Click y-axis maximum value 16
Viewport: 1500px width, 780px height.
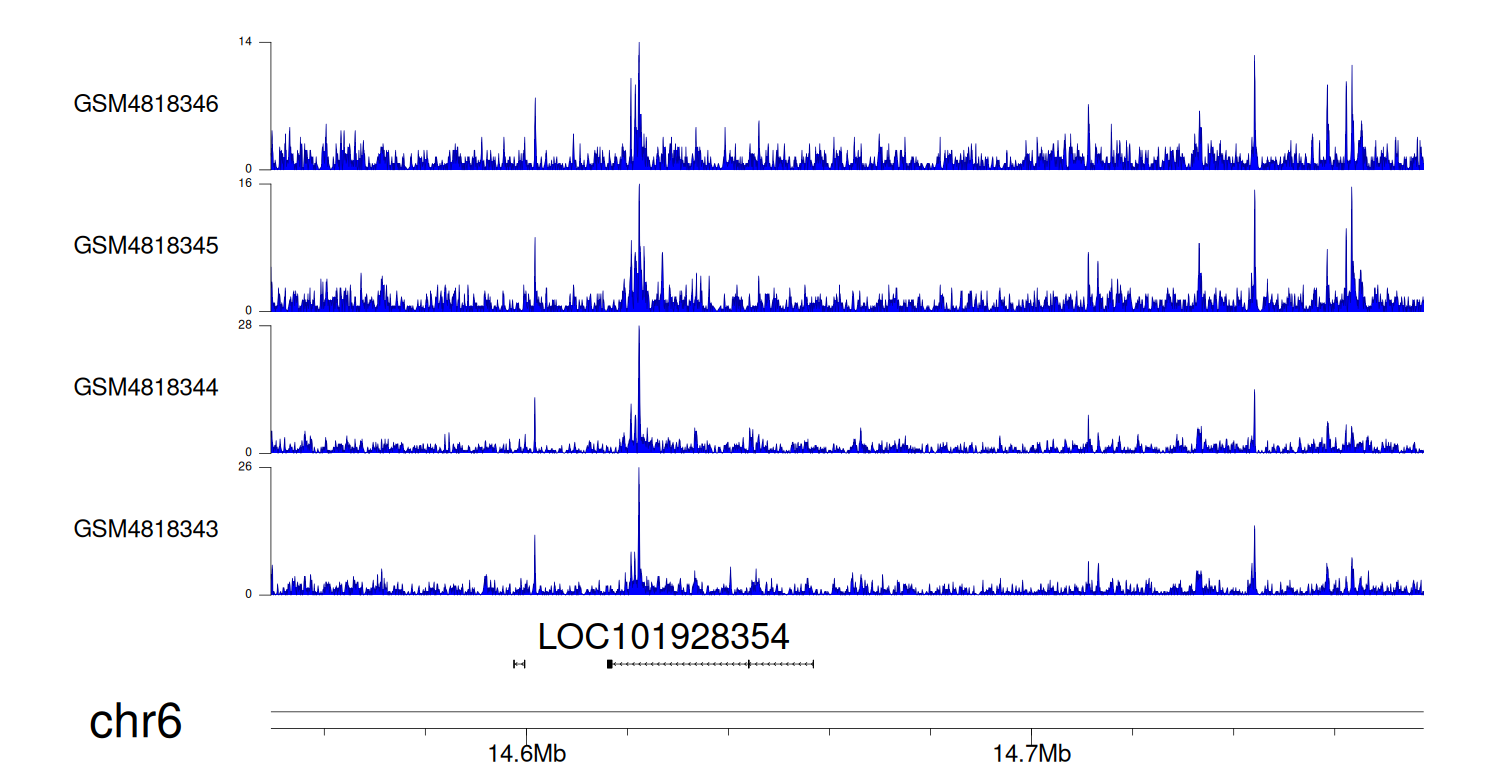click(x=245, y=184)
